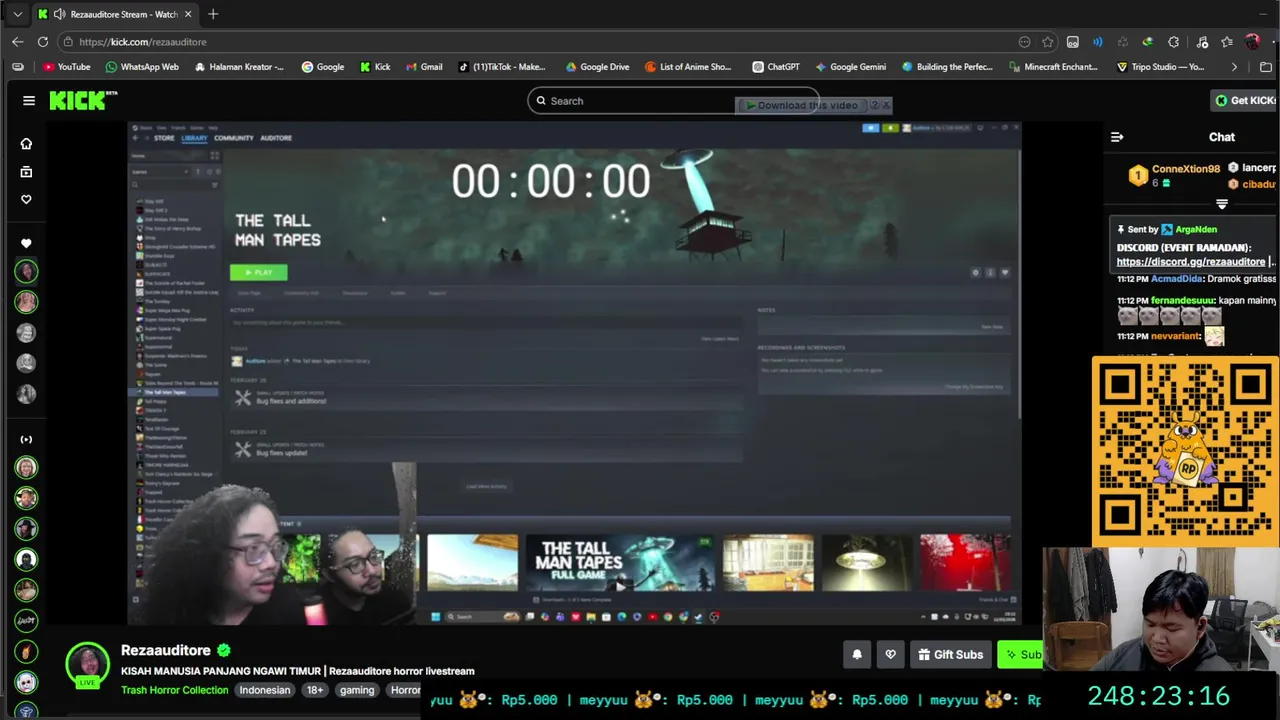Image resolution: width=1280 pixels, height=720 pixels.
Task: Click the Get KICKs button
Action: click(x=1244, y=100)
